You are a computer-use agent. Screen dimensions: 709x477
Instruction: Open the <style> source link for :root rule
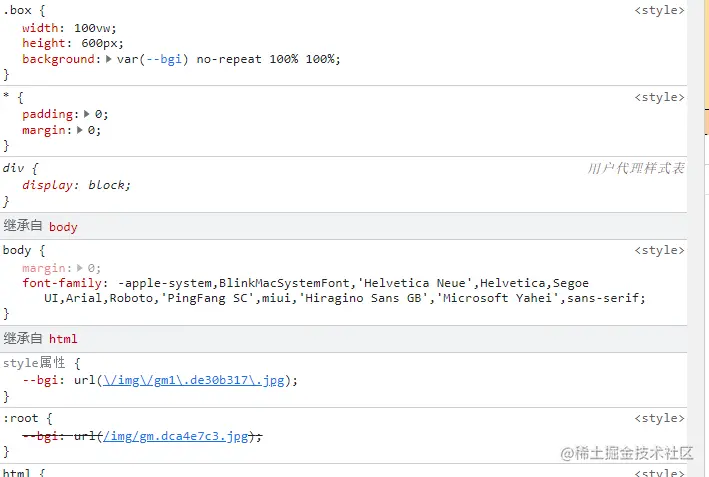(659, 418)
